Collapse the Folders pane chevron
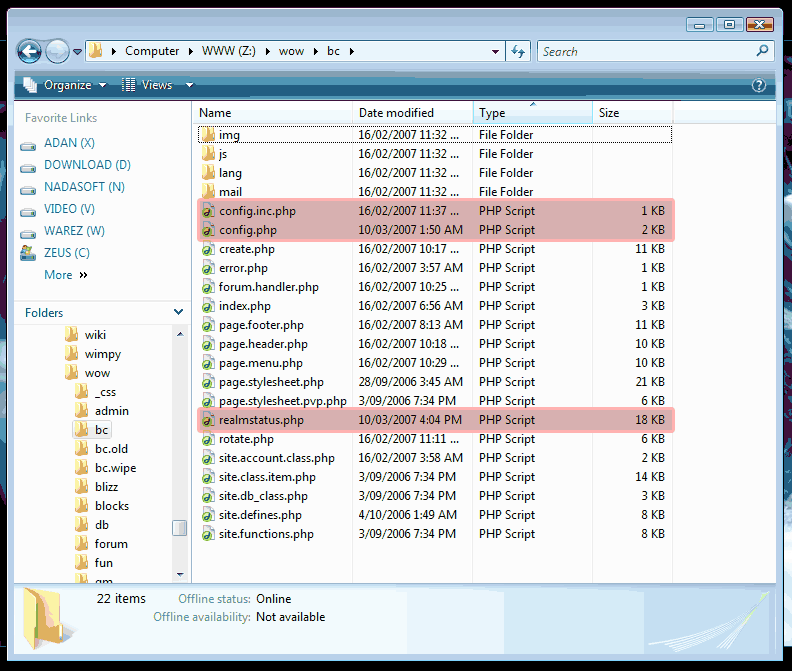The image size is (792, 671). (x=178, y=313)
